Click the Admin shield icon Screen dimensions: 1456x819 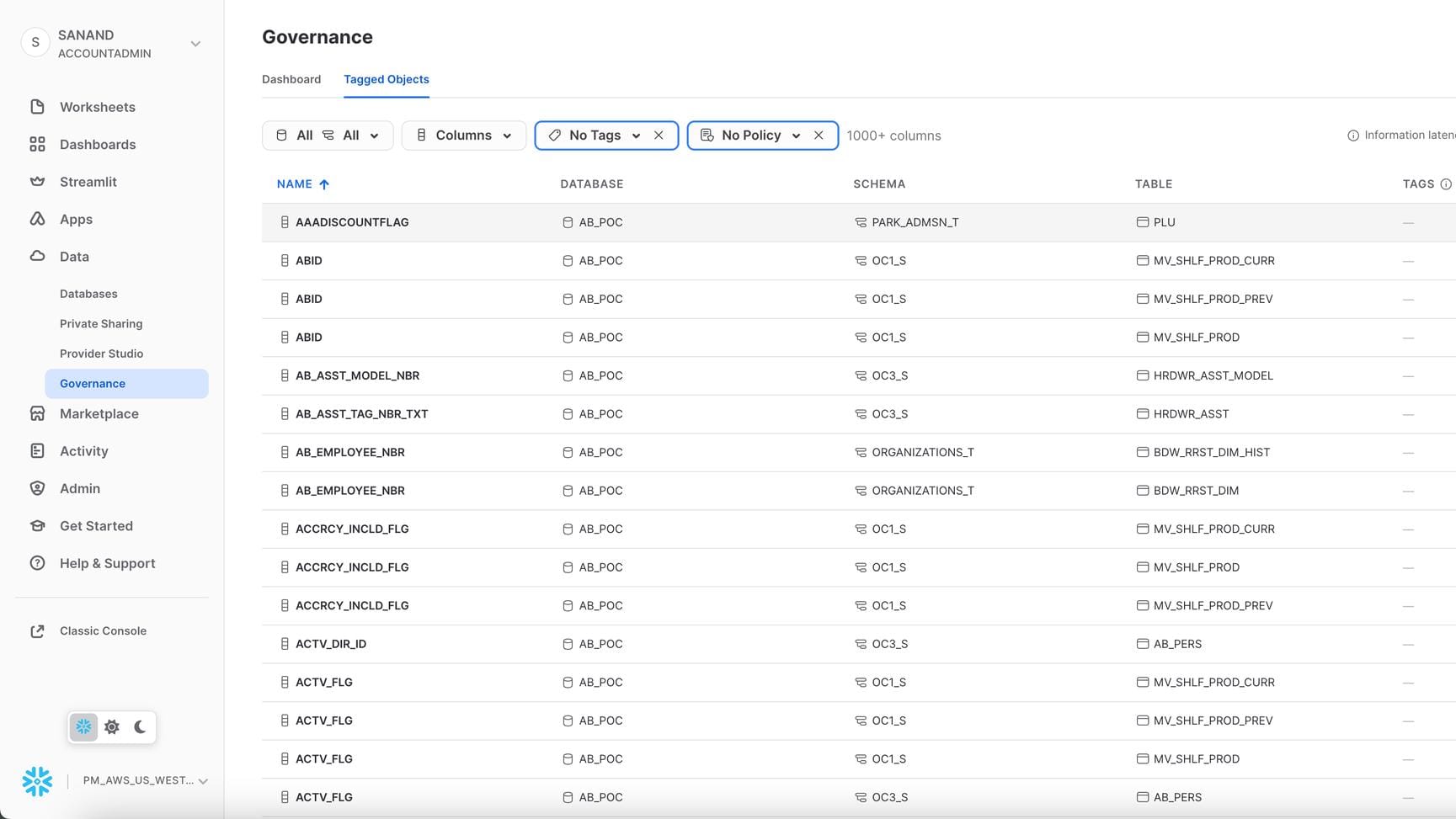coord(37,488)
